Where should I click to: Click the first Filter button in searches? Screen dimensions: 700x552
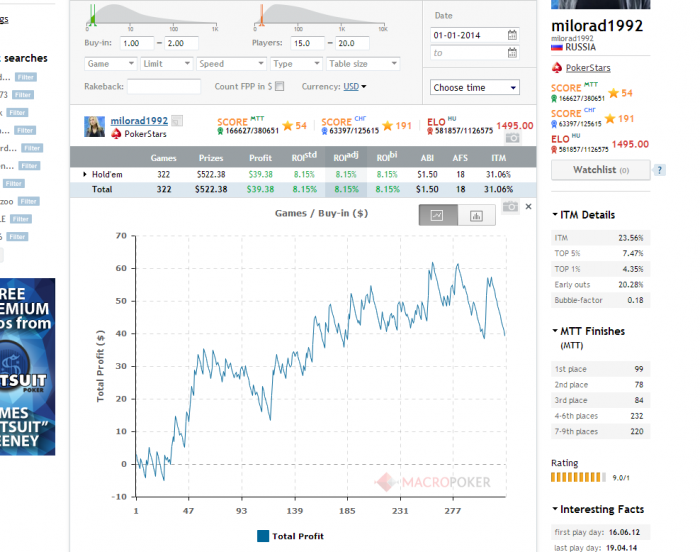(25, 77)
